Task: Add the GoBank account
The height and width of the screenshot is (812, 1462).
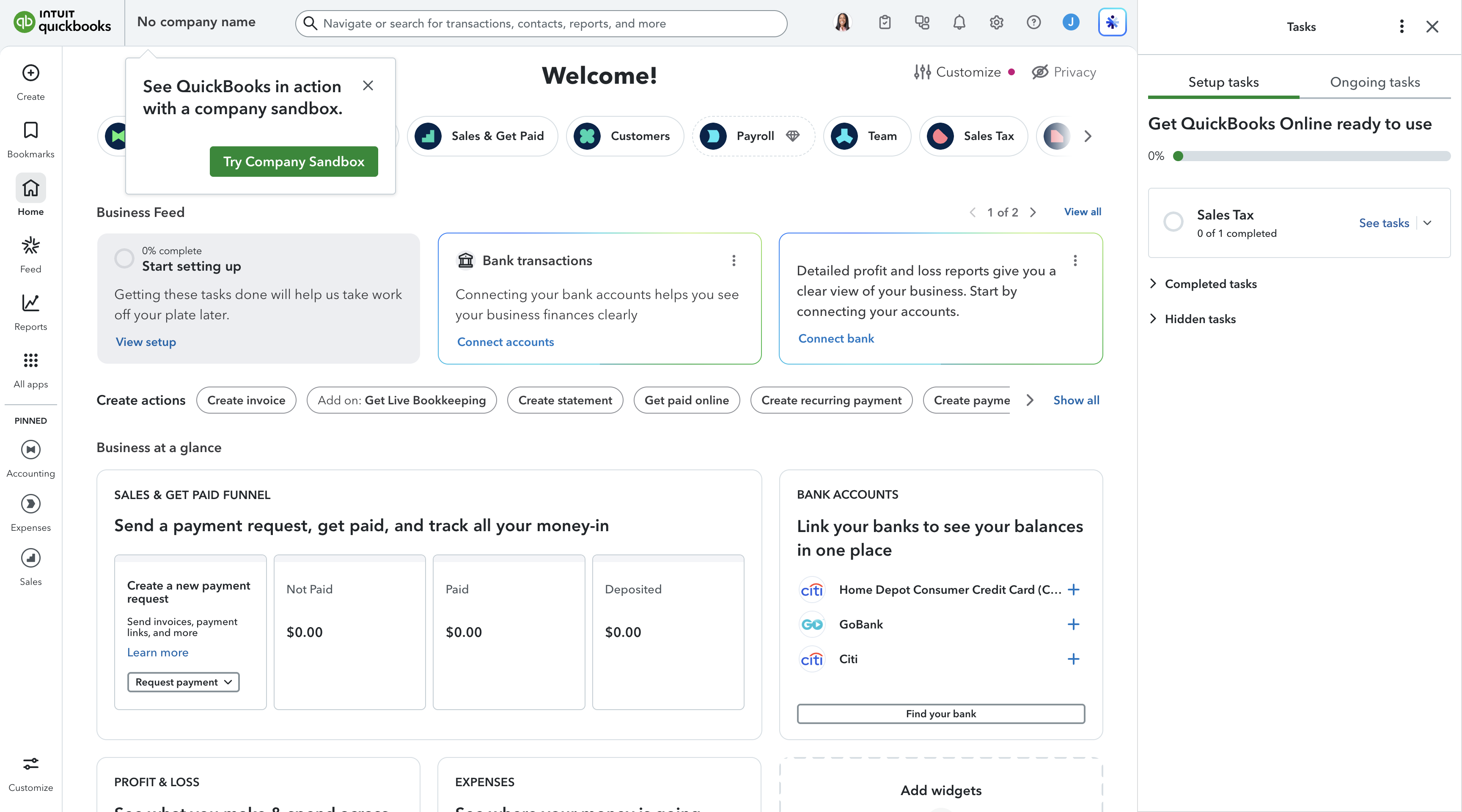Action: click(1073, 624)
